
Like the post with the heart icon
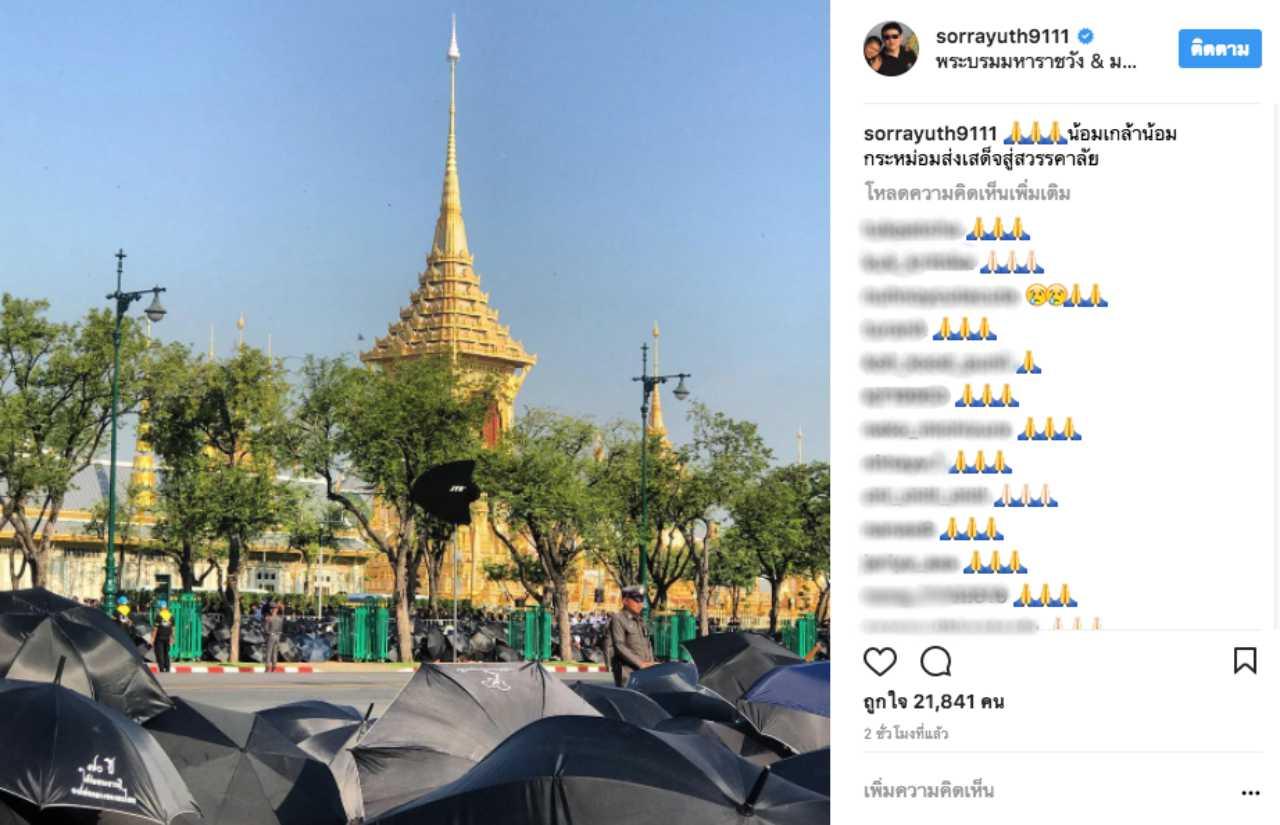coord(880,661)
